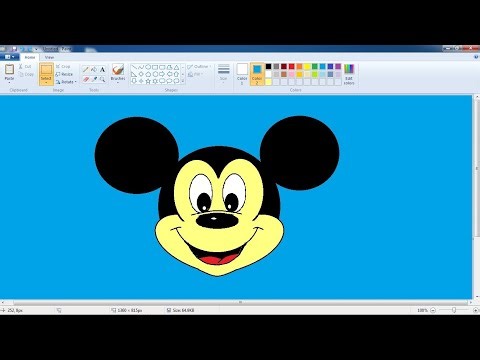Choose the Hexagon shape

click(x=155, y=74)
